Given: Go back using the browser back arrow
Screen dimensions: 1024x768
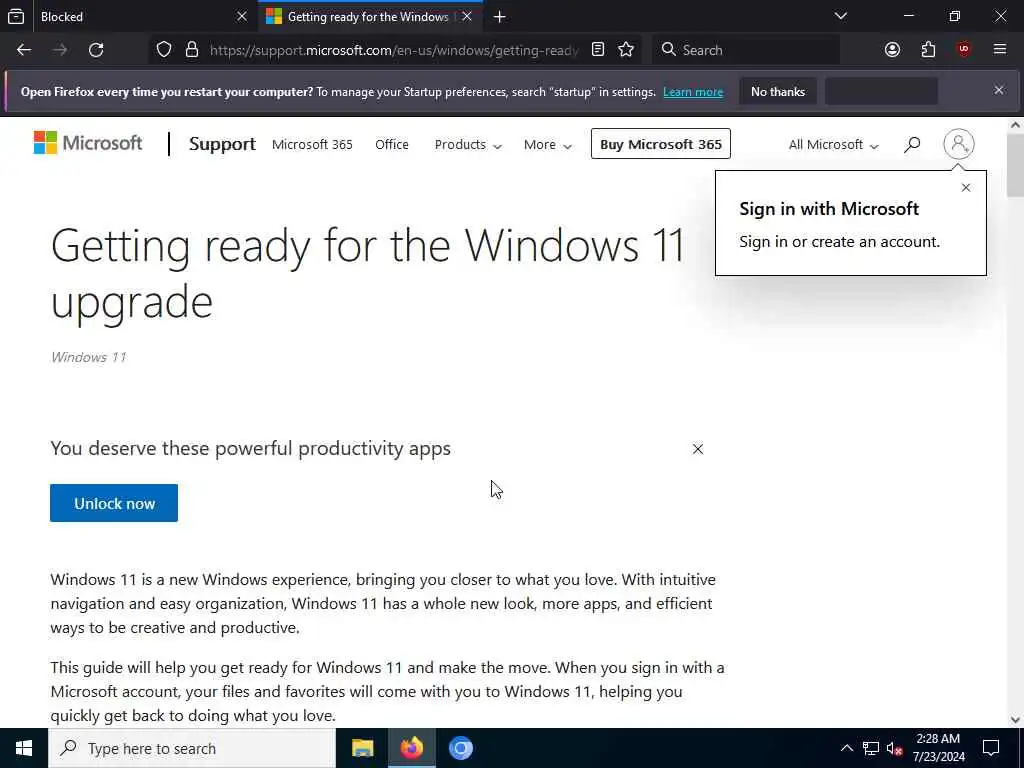Looking at the screenshot, I should point(24,50).
